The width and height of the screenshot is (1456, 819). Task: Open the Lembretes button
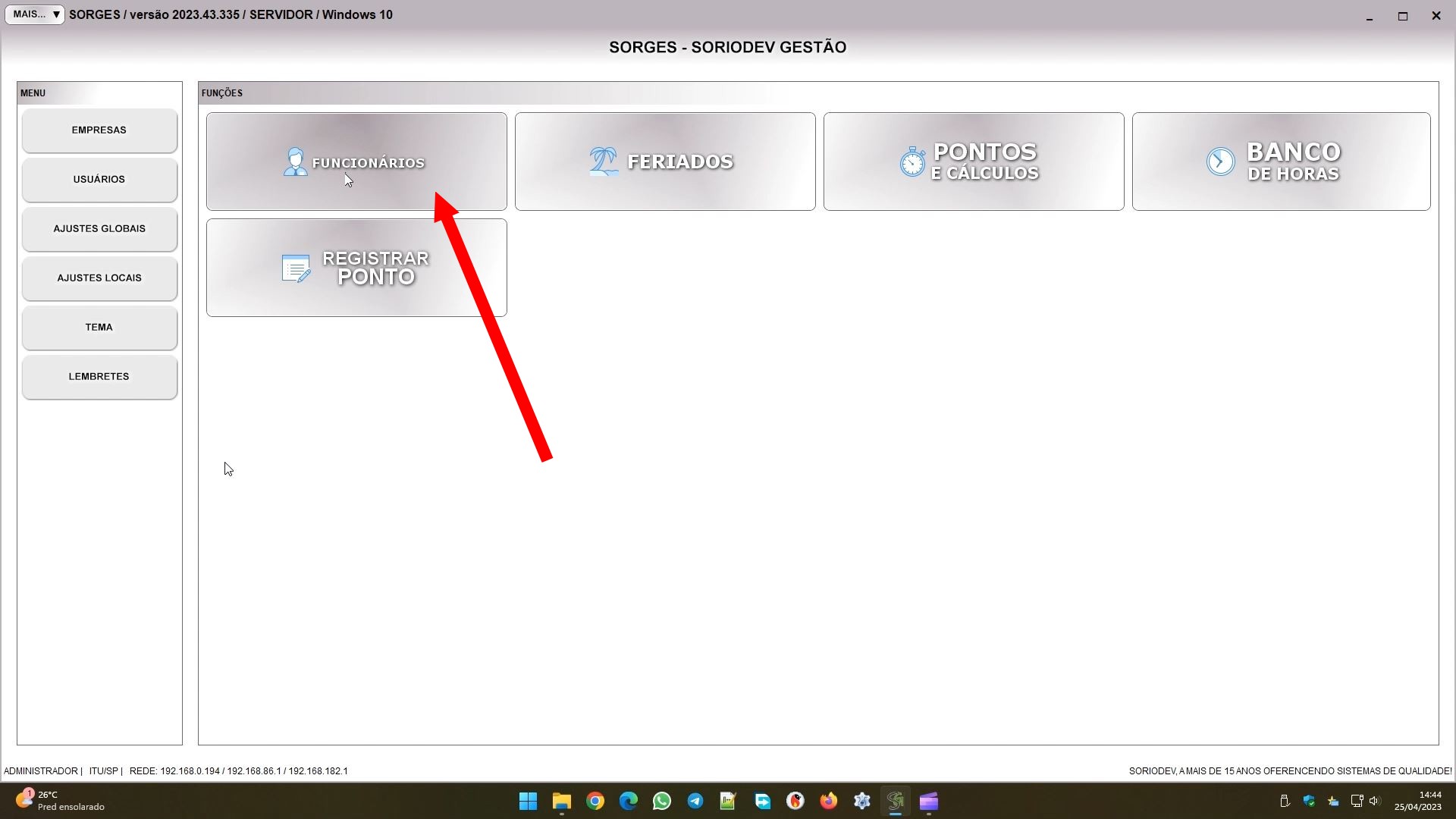point(99,377)
